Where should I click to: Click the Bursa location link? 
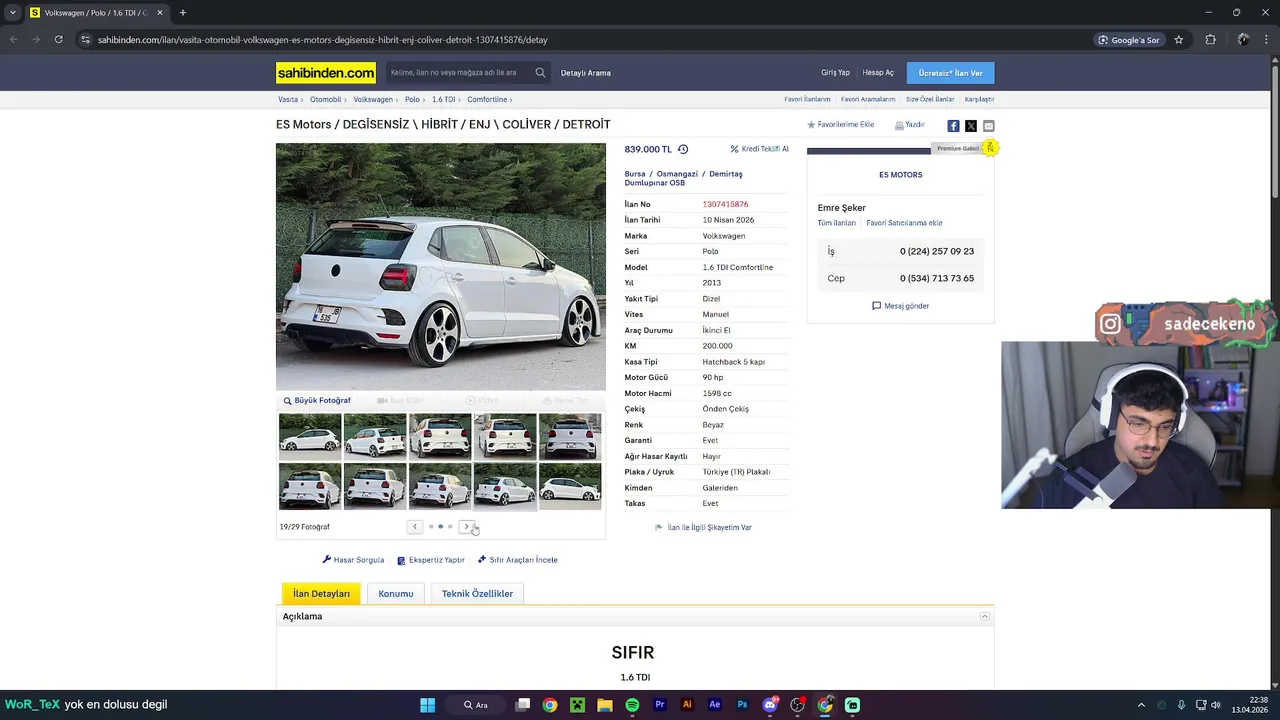tap(635, 174)
